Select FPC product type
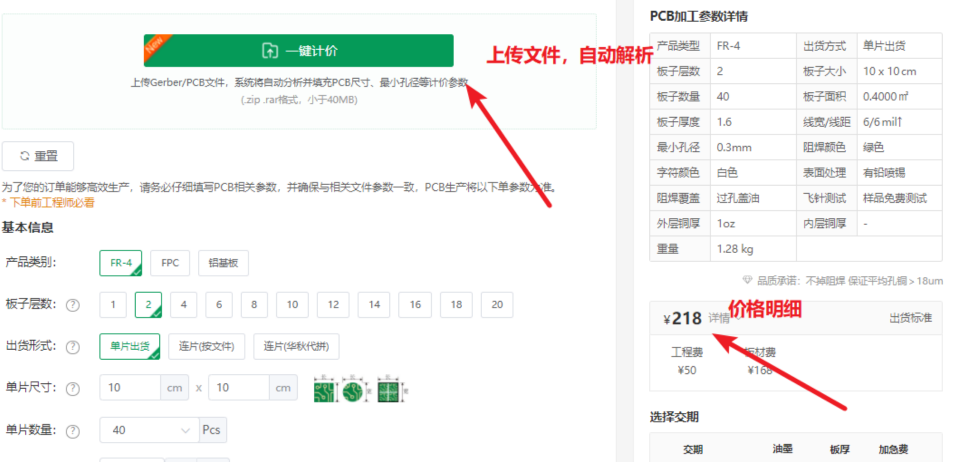The width and height of the screenshot is (953, 462). [170, 263]
